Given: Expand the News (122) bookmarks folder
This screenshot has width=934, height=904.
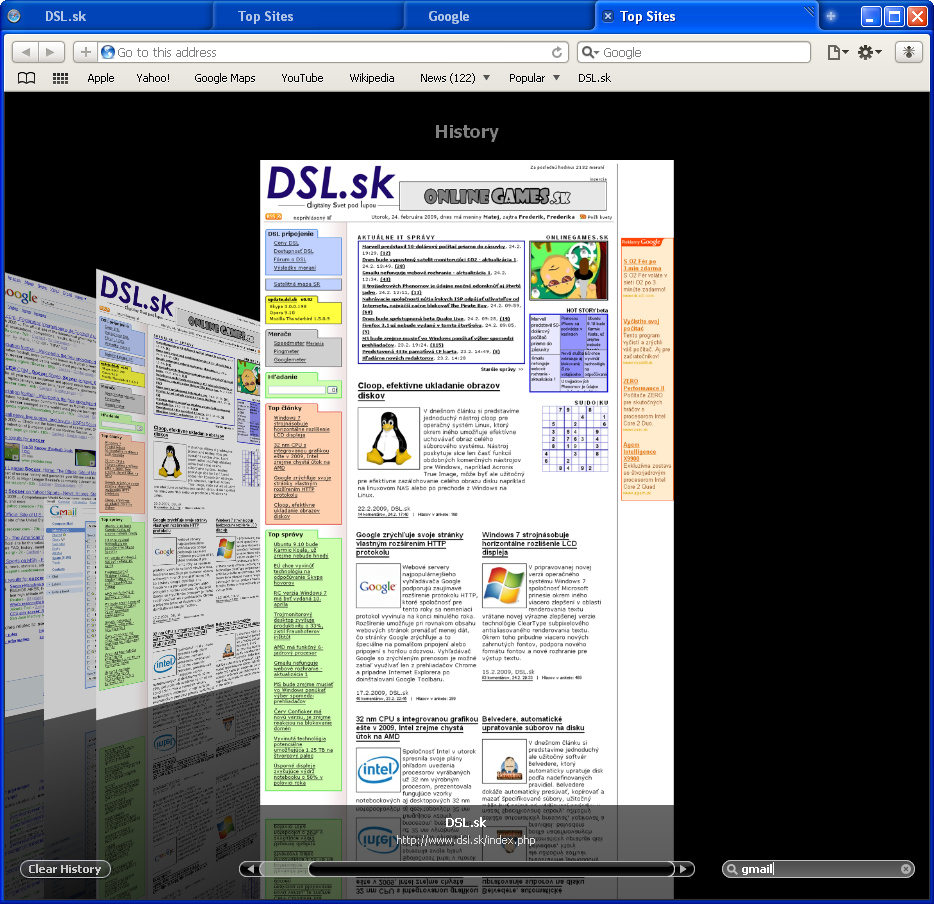Looking at the screenshot, I should [454, 78].
